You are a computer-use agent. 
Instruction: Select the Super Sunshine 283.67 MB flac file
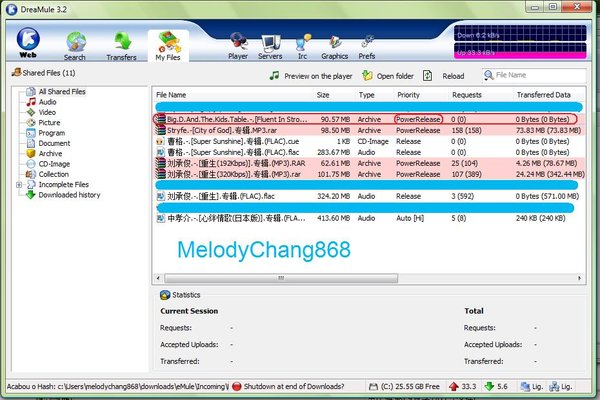pyautogui.click(x=369, y=152)
